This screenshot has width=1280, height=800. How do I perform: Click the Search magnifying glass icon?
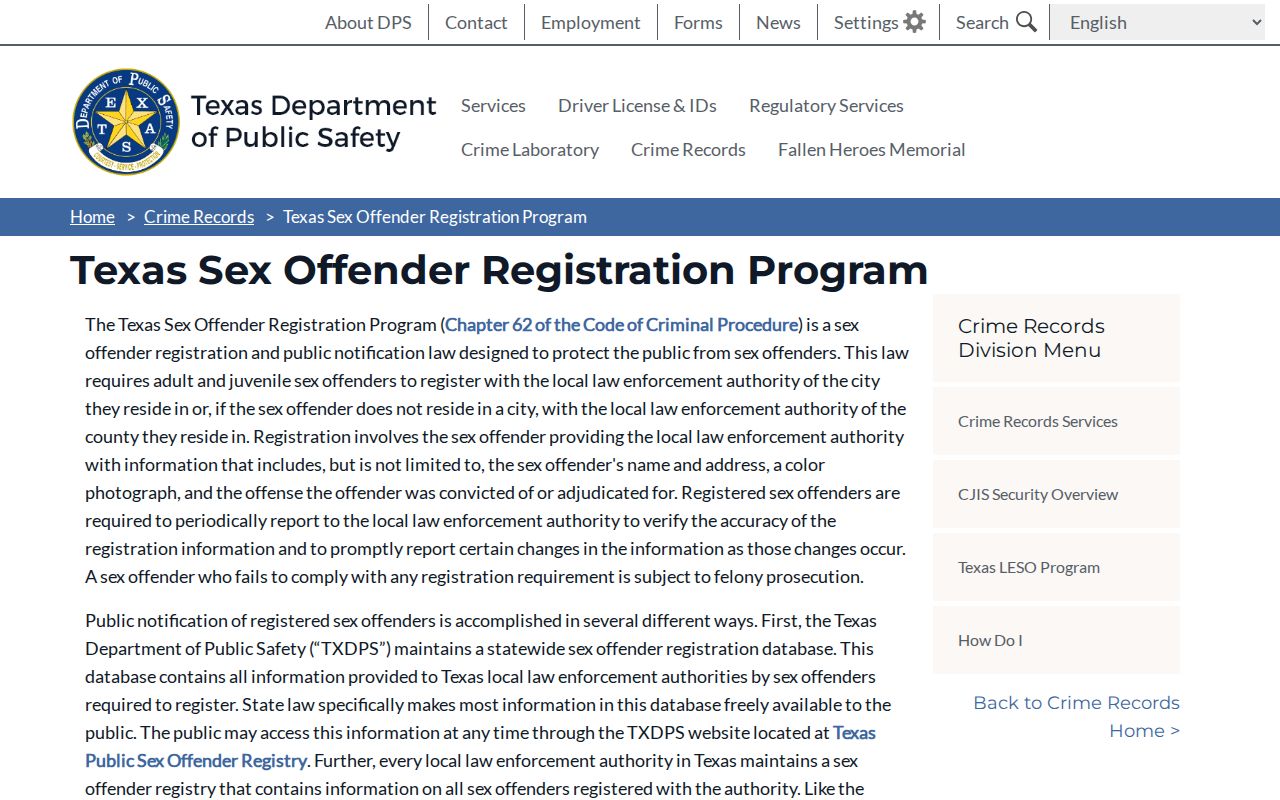1026,22
